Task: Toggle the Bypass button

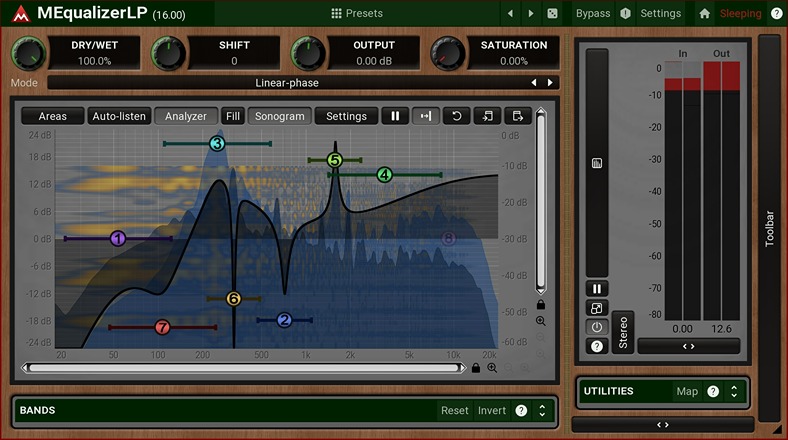Action: pos(593,14)
